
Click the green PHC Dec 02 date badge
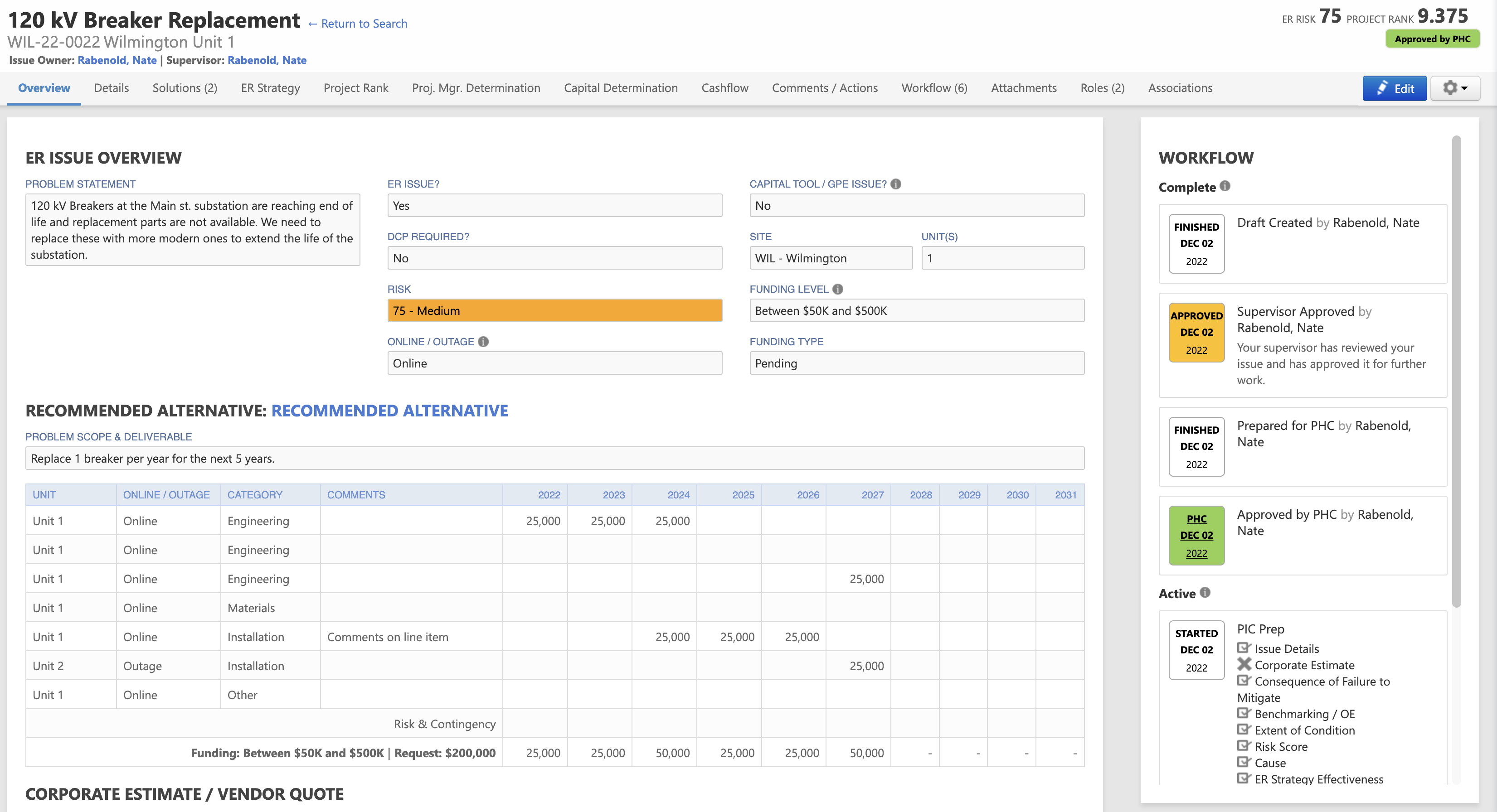pyautogui.click(x=1196, y=536)
